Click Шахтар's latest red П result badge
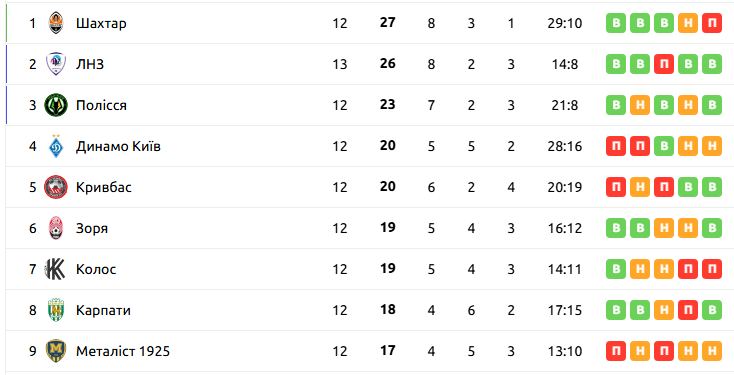734x375 pixels. 712,23
